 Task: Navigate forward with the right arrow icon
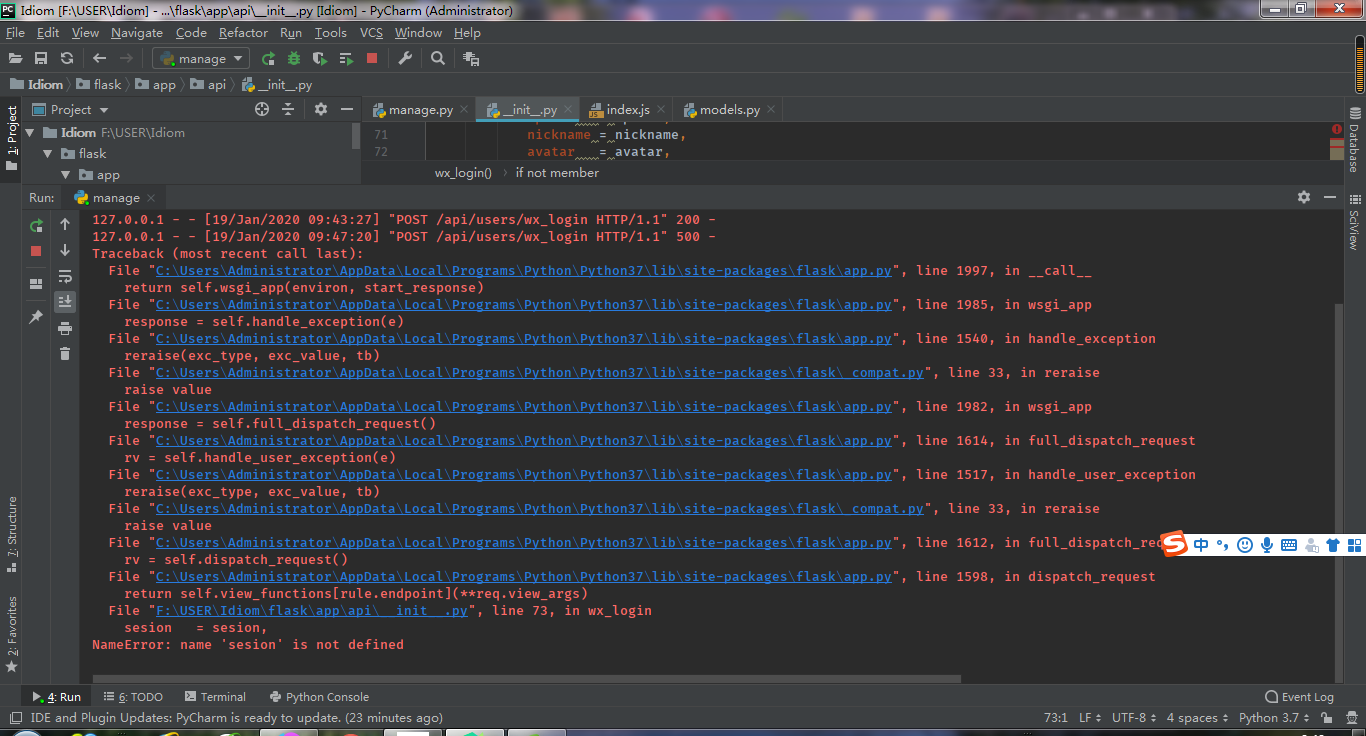tap(126, 59)
